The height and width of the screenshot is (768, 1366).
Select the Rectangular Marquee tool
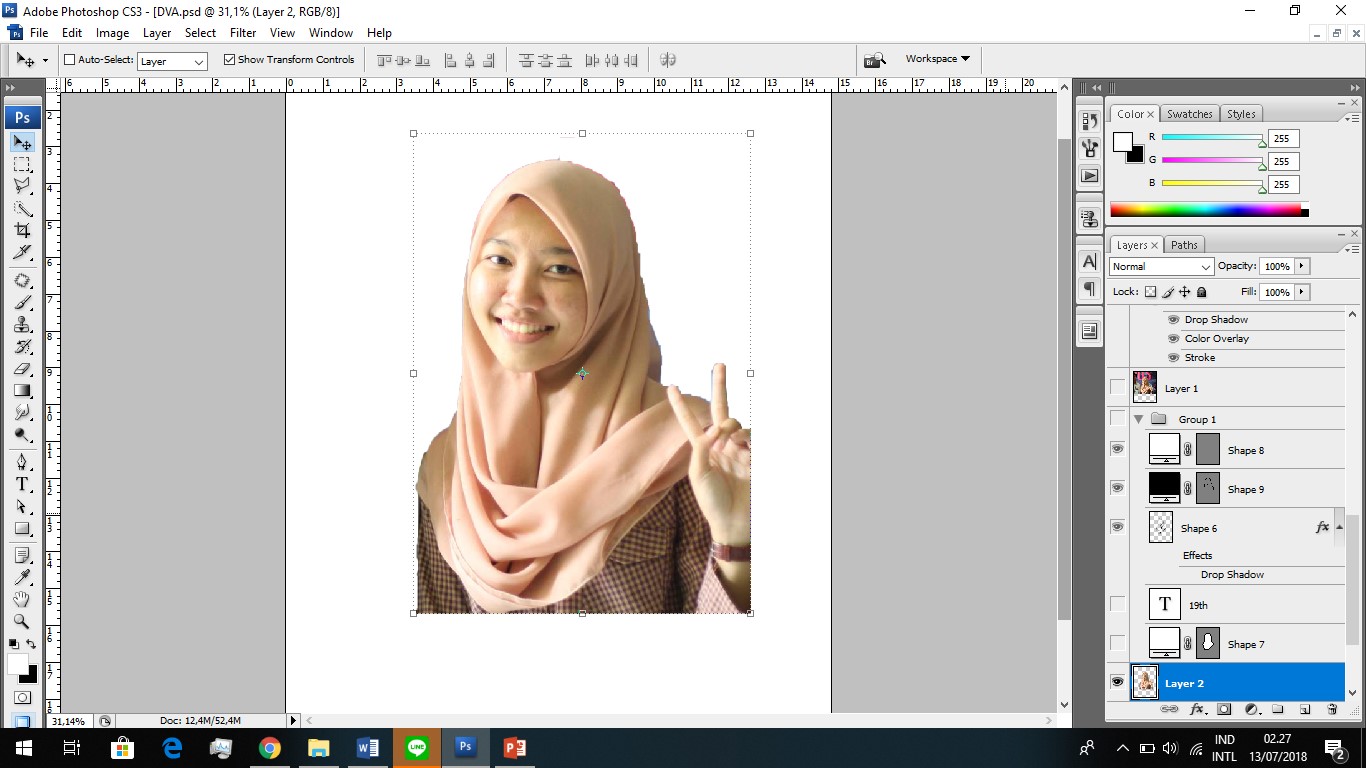22,164
